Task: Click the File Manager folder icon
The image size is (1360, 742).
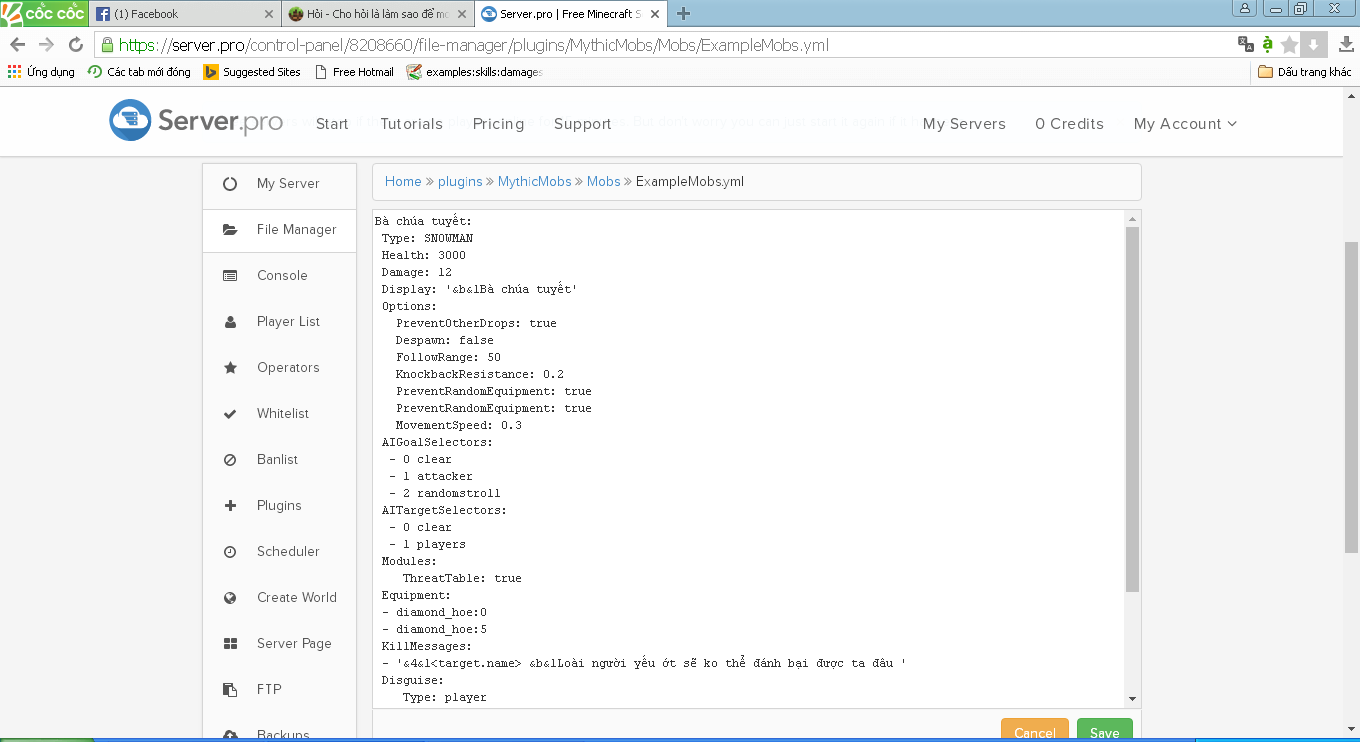Action: tap(230, 230)
